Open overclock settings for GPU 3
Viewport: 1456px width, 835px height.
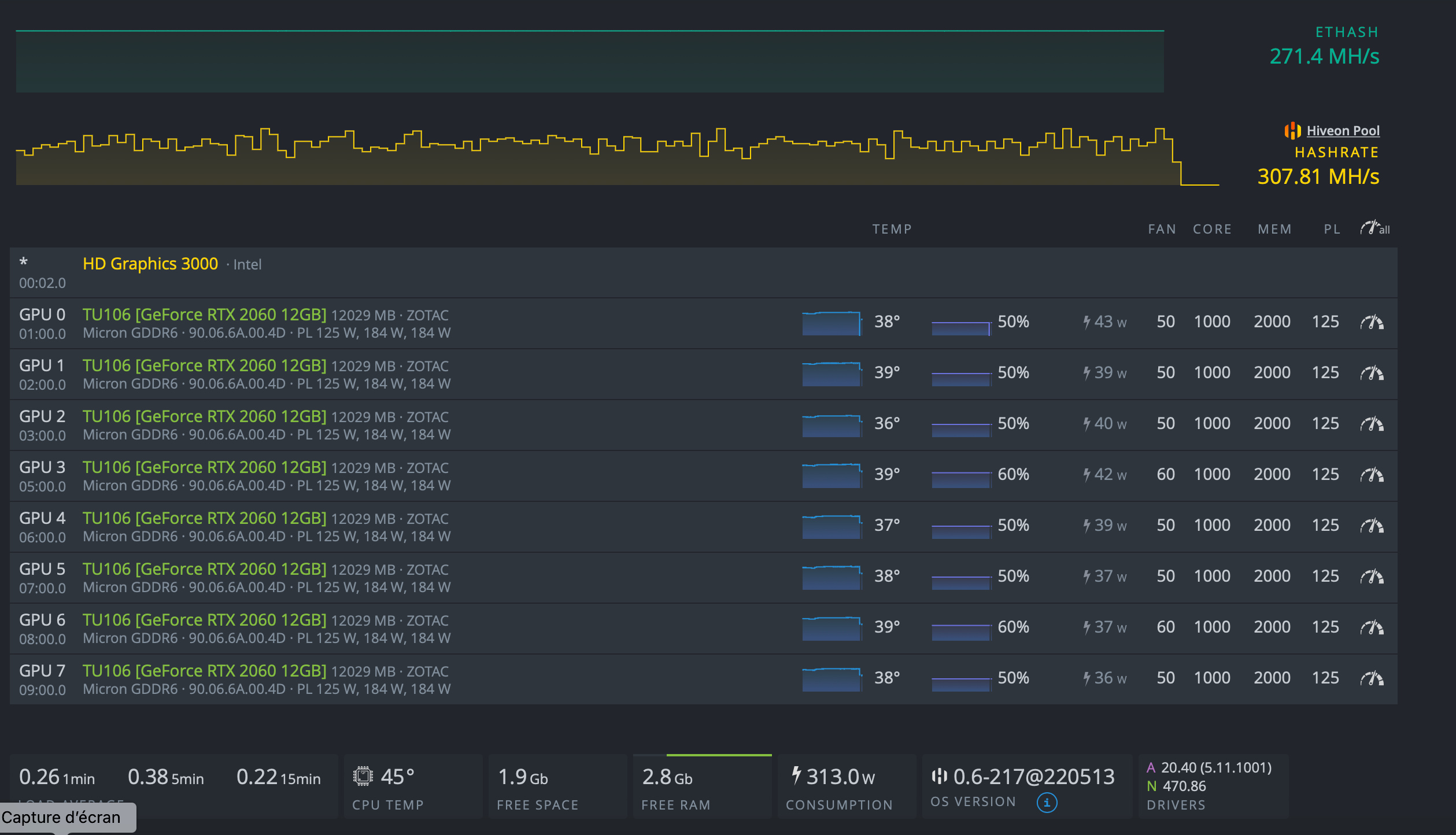1372,475
